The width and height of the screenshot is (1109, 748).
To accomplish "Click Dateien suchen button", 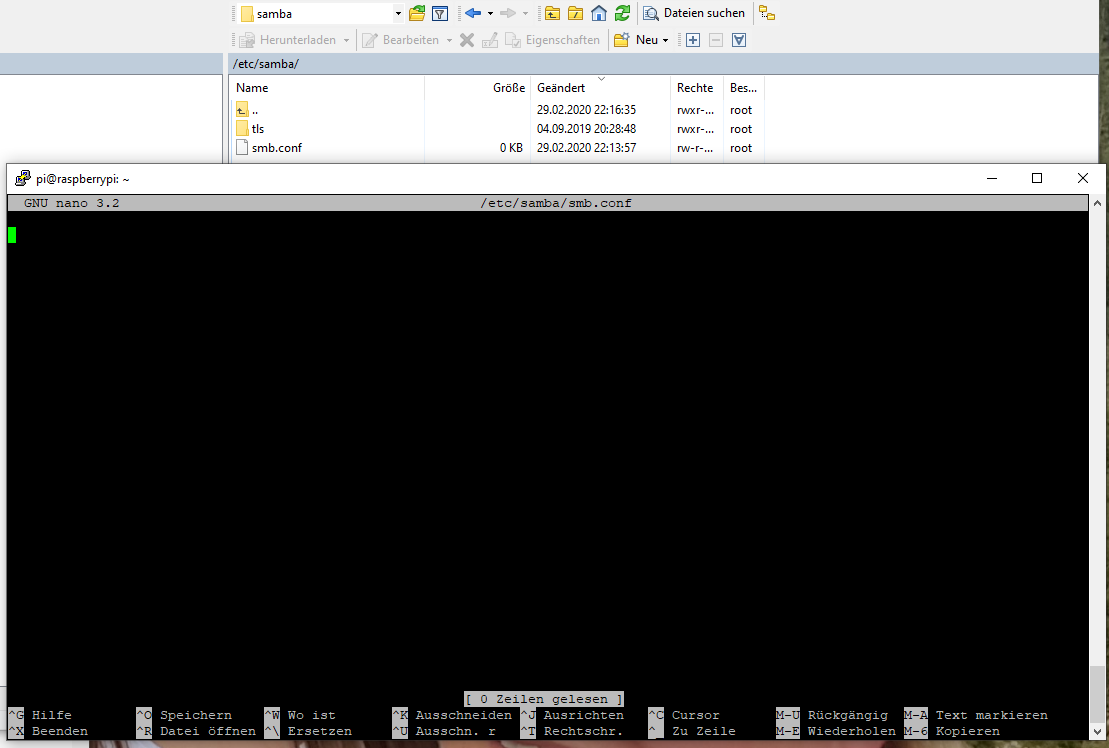I will [694, 13].
